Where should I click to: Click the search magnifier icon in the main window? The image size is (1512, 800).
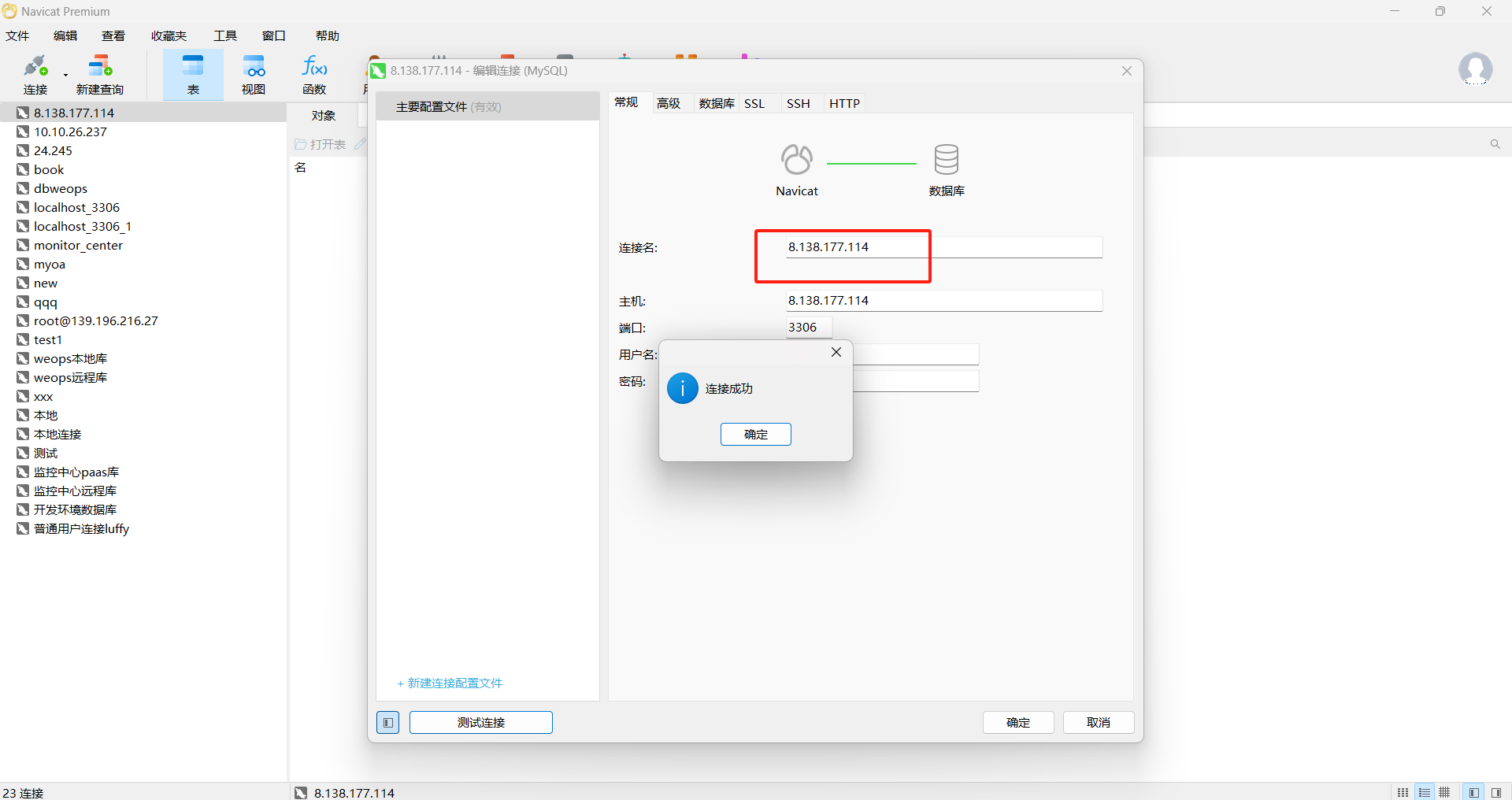pyautogui.click(x=1495, y=144)
